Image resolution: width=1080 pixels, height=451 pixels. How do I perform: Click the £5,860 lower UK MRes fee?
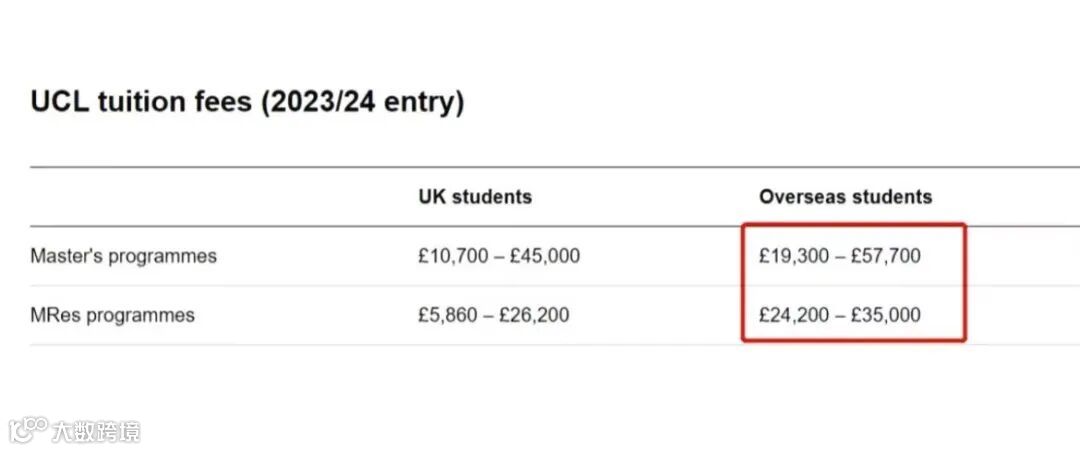tap(449, 315)
